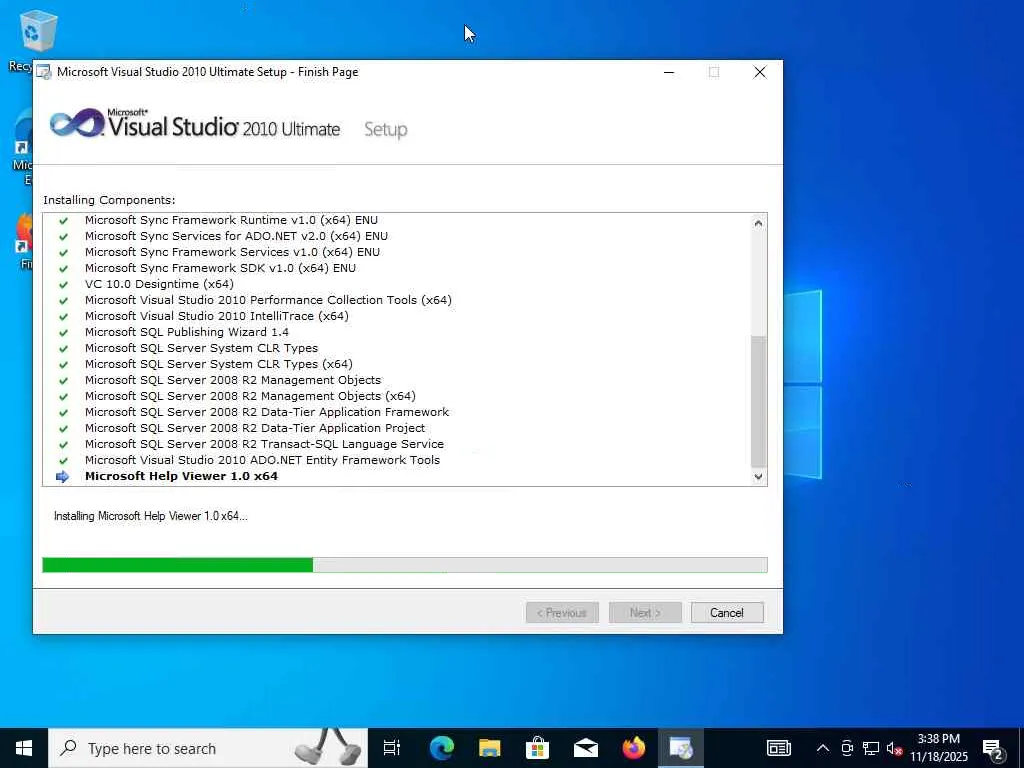Click Visual Studio setup taskbar icon
The image size is (1024, 768).
click(x=681, y=748)
